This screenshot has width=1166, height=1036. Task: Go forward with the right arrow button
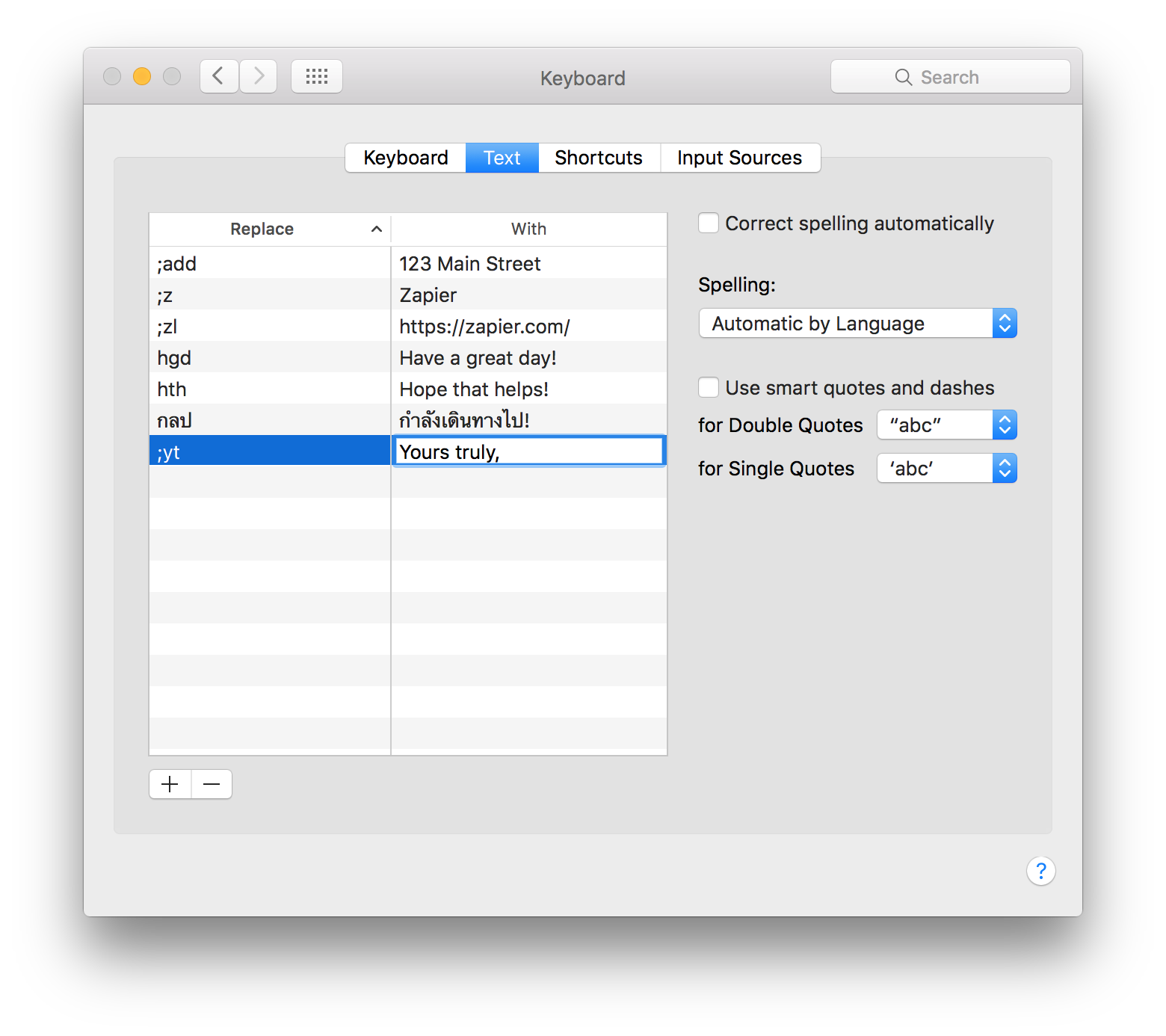259,76
